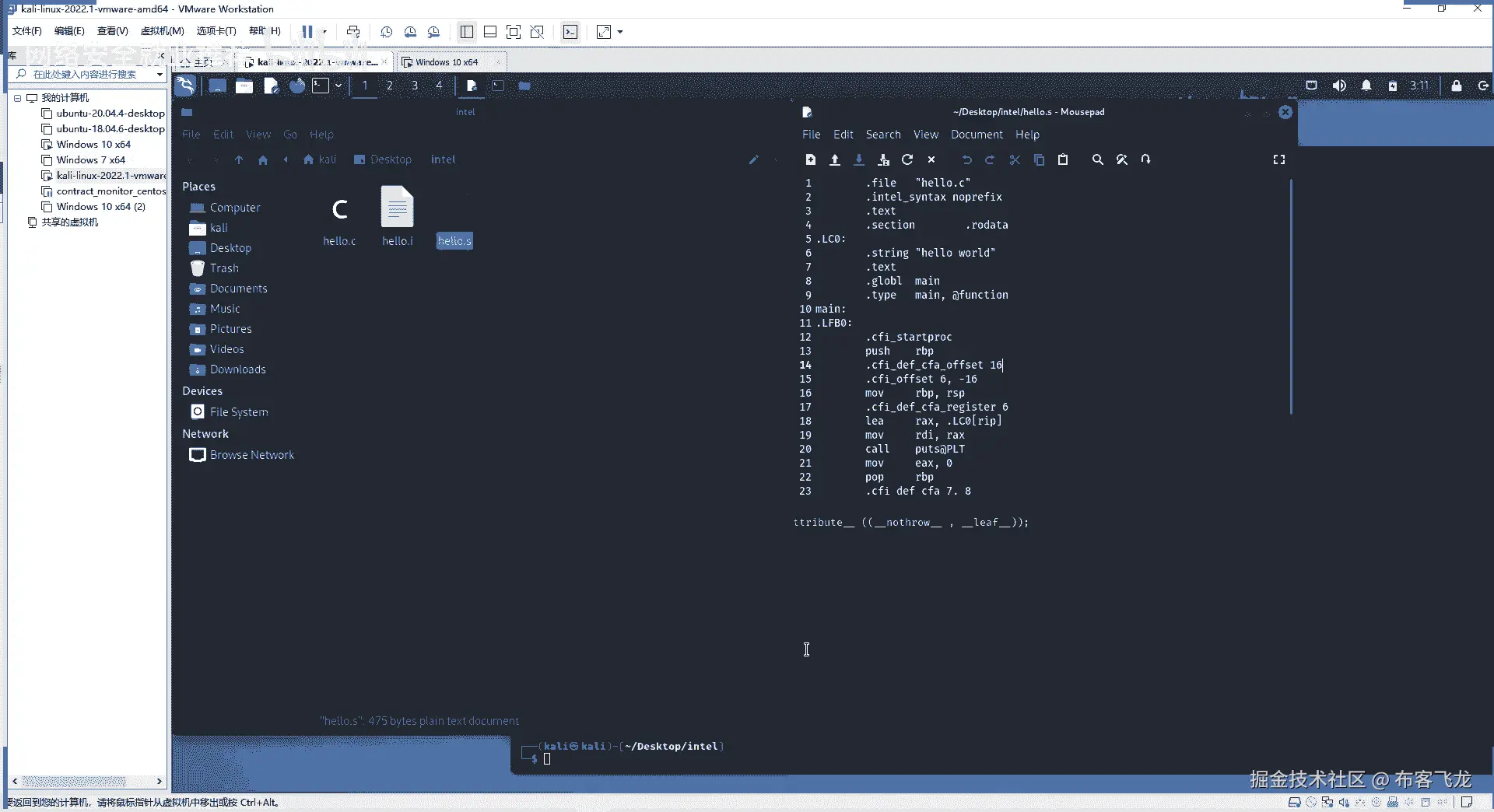
Task: Click Browse Network in sidebar
Action: tap(251, 455)
